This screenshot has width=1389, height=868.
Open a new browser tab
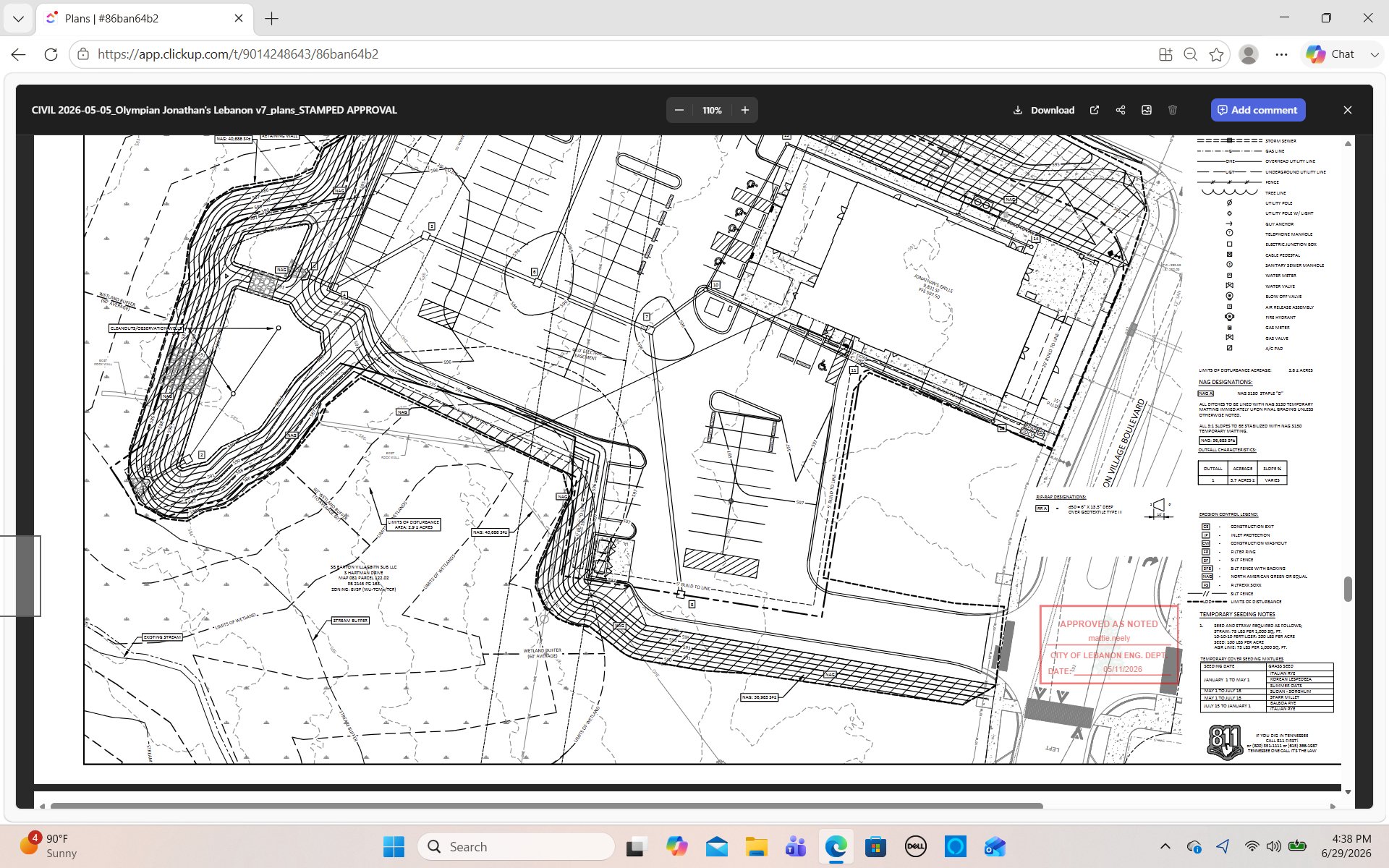coord(272,18)
